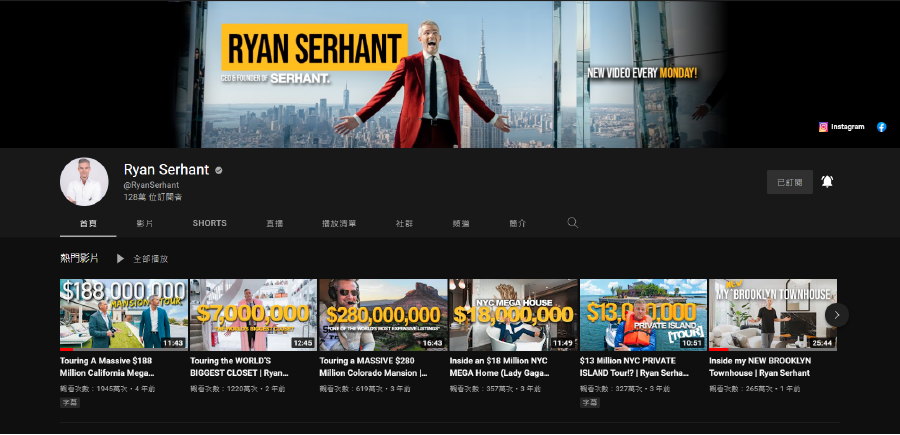Open the $280,000,000 Colorado mansion thumbnail
This screenshot has width=900, height=435.
(x=383, y=314)
